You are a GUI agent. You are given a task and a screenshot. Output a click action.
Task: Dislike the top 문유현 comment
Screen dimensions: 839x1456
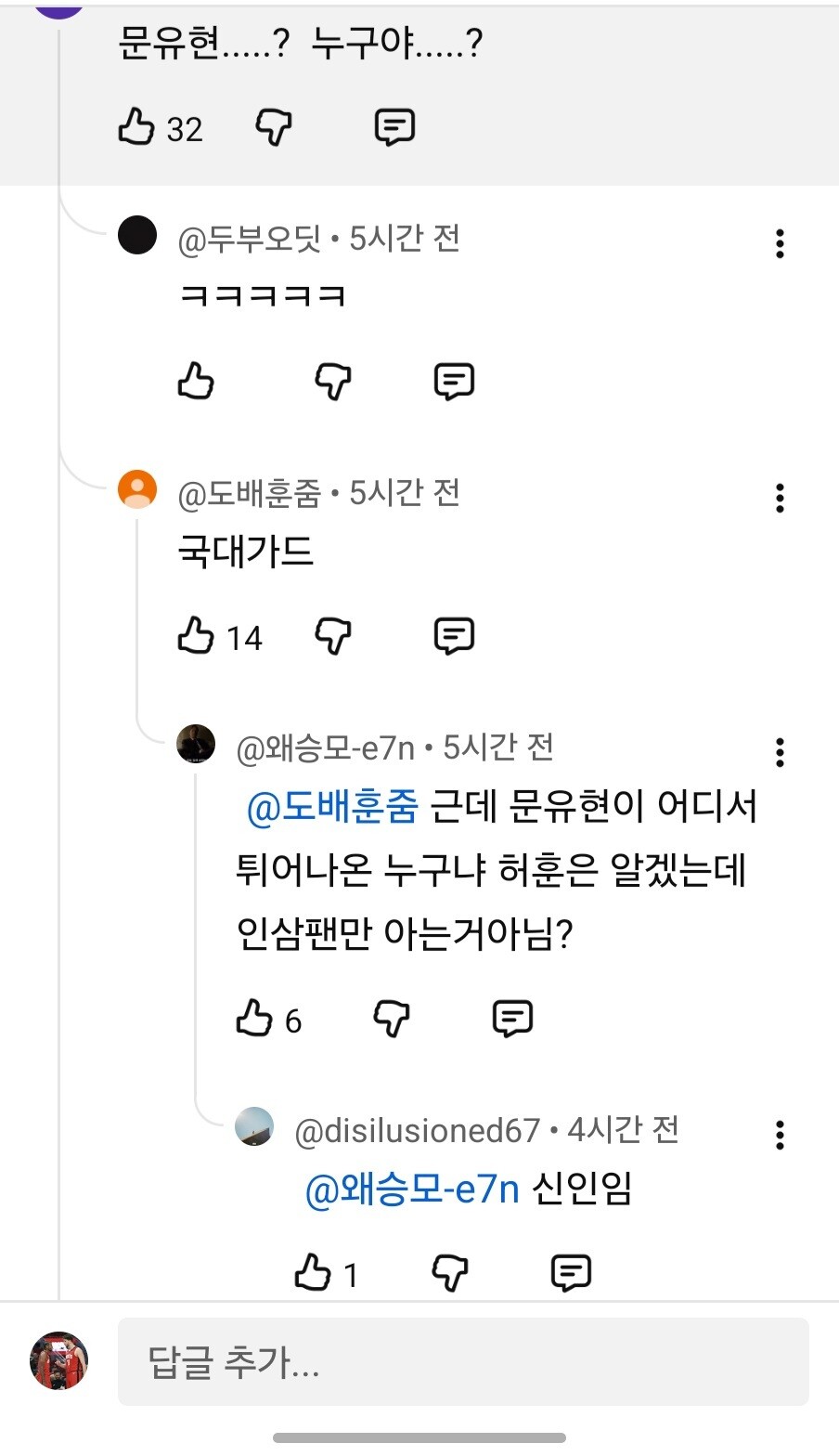(274, 127)
